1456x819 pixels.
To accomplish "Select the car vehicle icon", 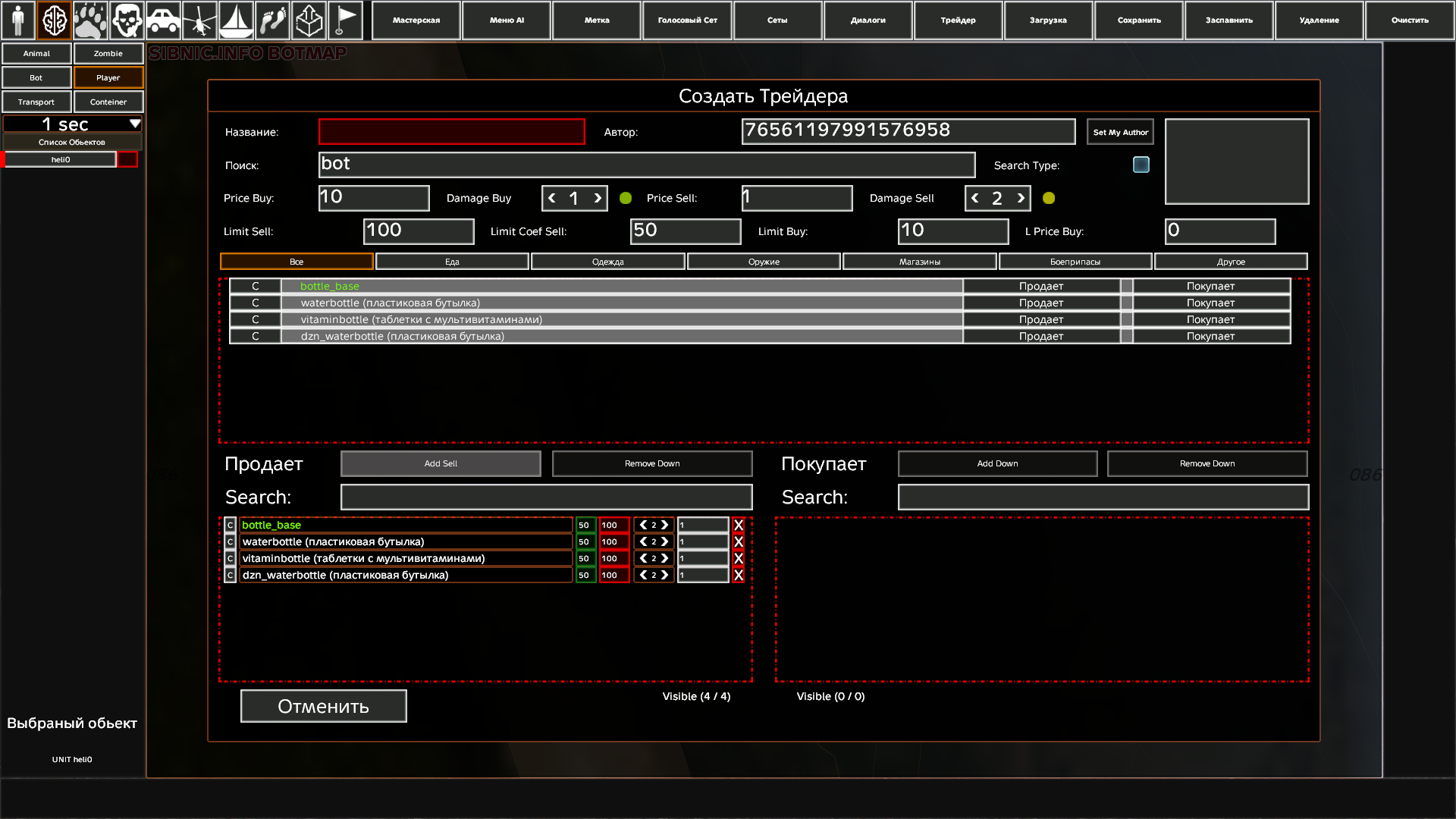I will point(163,20).
